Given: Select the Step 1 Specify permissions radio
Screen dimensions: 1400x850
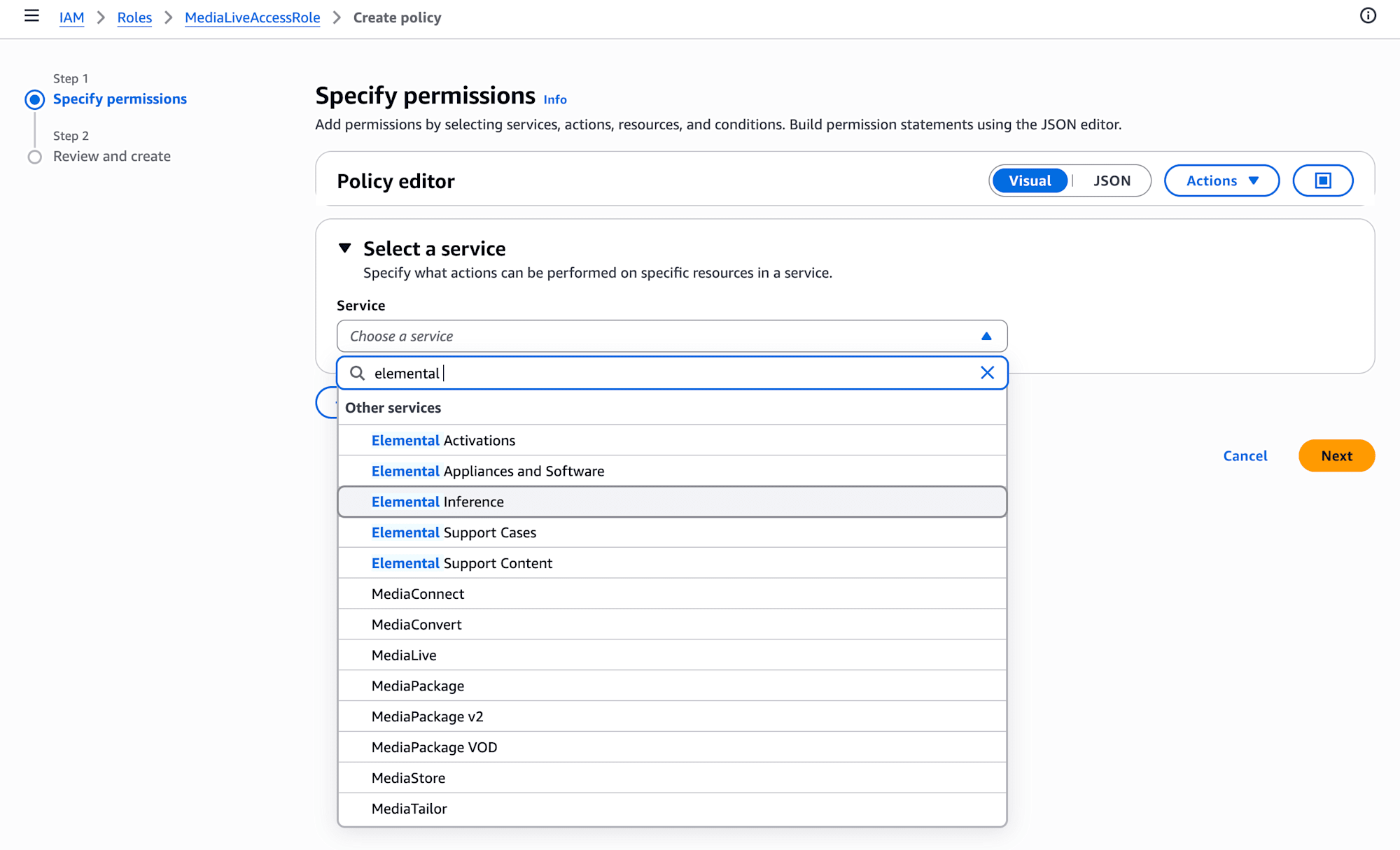Looking at the screenshot, I should pos(35,99).
